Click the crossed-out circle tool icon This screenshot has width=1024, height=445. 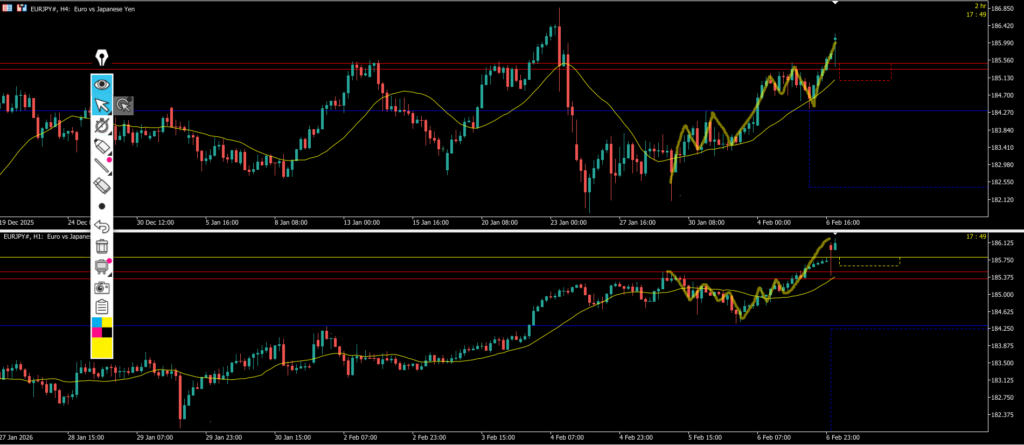(x=101, y=126)
